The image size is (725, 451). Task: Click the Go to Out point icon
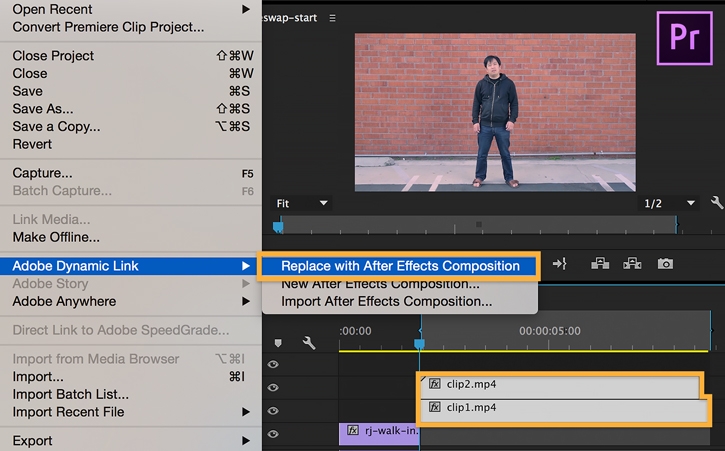pyautogui.click(x=560, y=264)
